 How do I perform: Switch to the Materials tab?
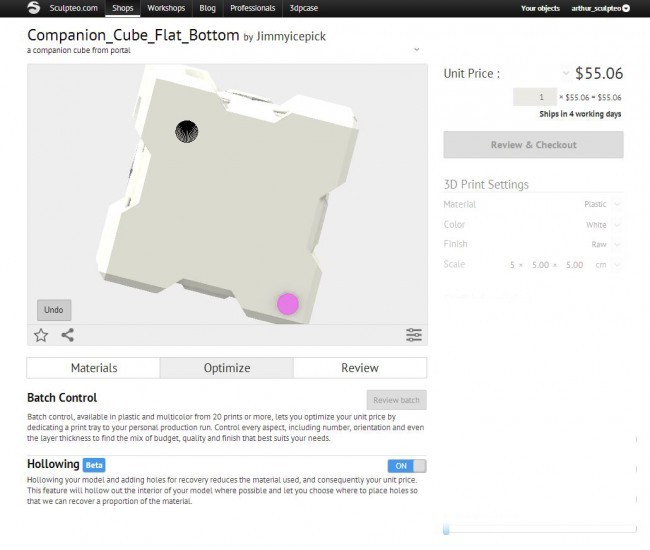(94, 368)
